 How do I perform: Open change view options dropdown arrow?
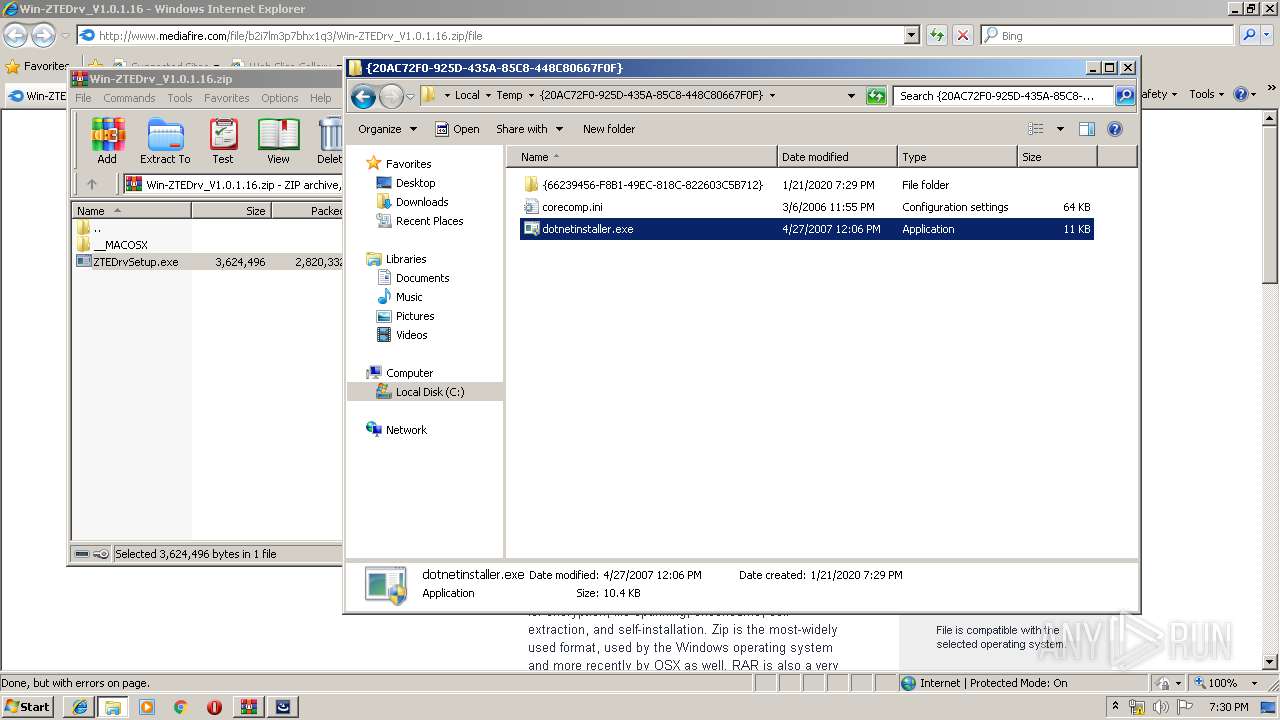[x=1060, y=129]
